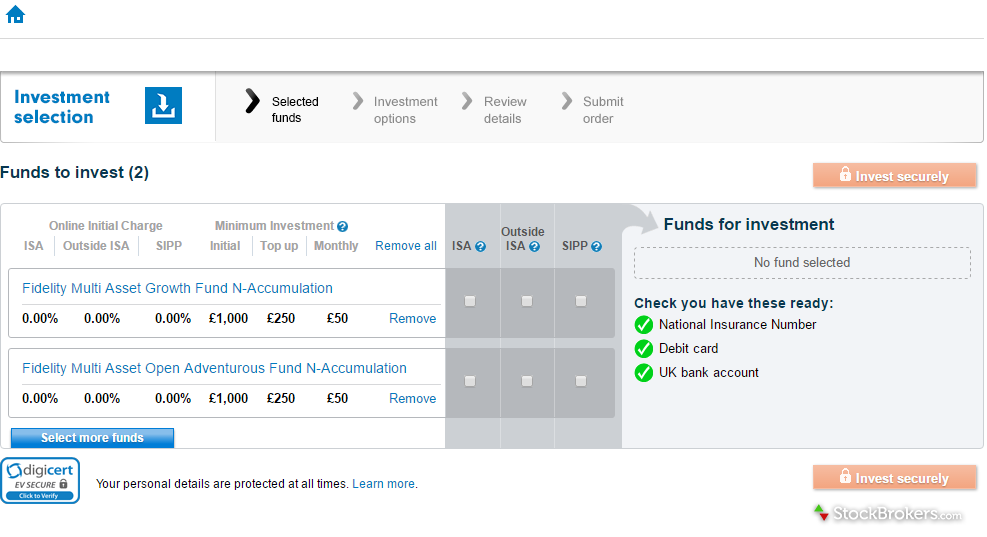Open Fidelity Multi Asset Growth Fund N-Accumulation link
The image size is (987, 537).
tap(178, 288)
